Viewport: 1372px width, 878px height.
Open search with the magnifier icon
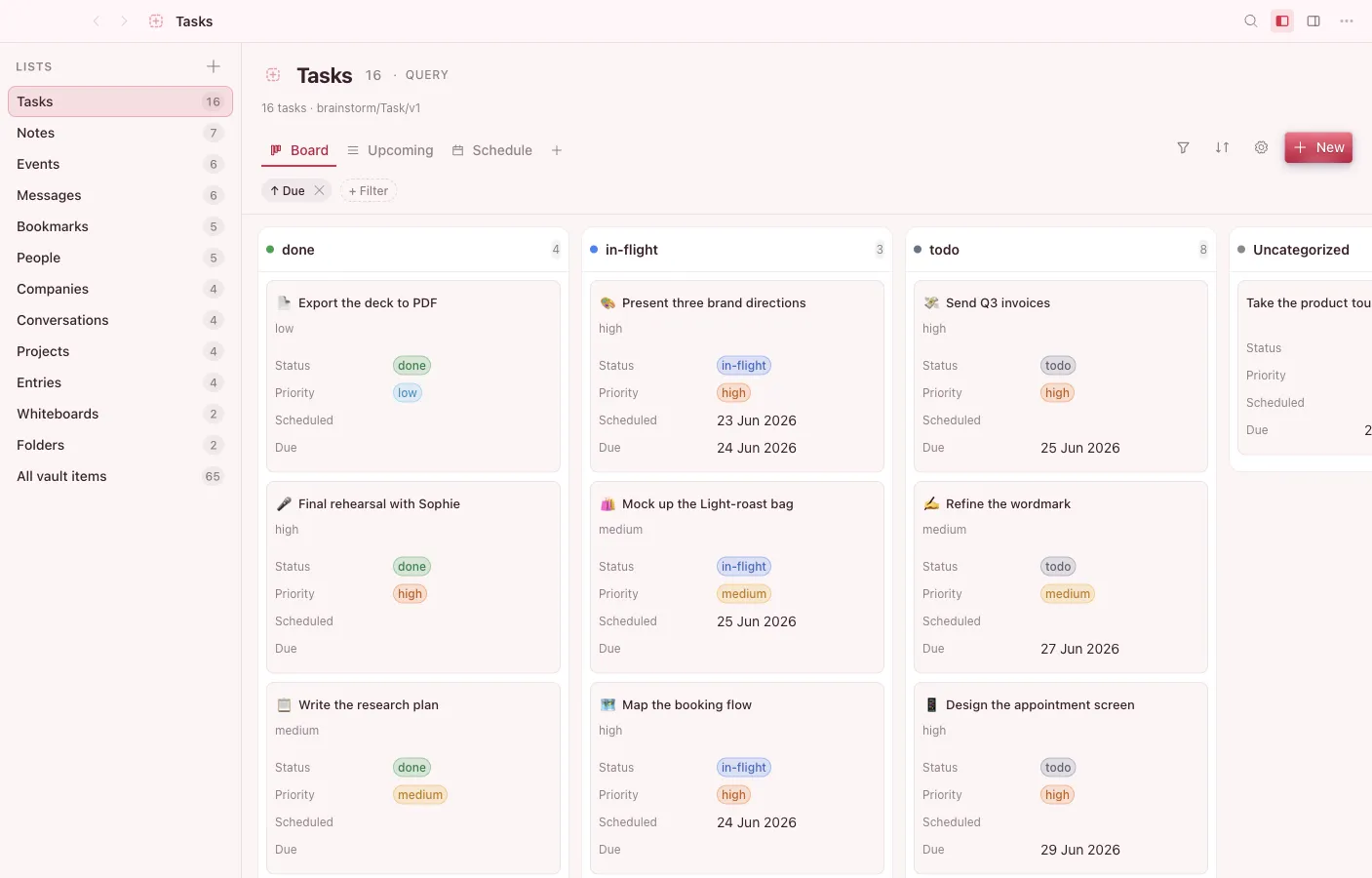click(x=1251, y=21)
